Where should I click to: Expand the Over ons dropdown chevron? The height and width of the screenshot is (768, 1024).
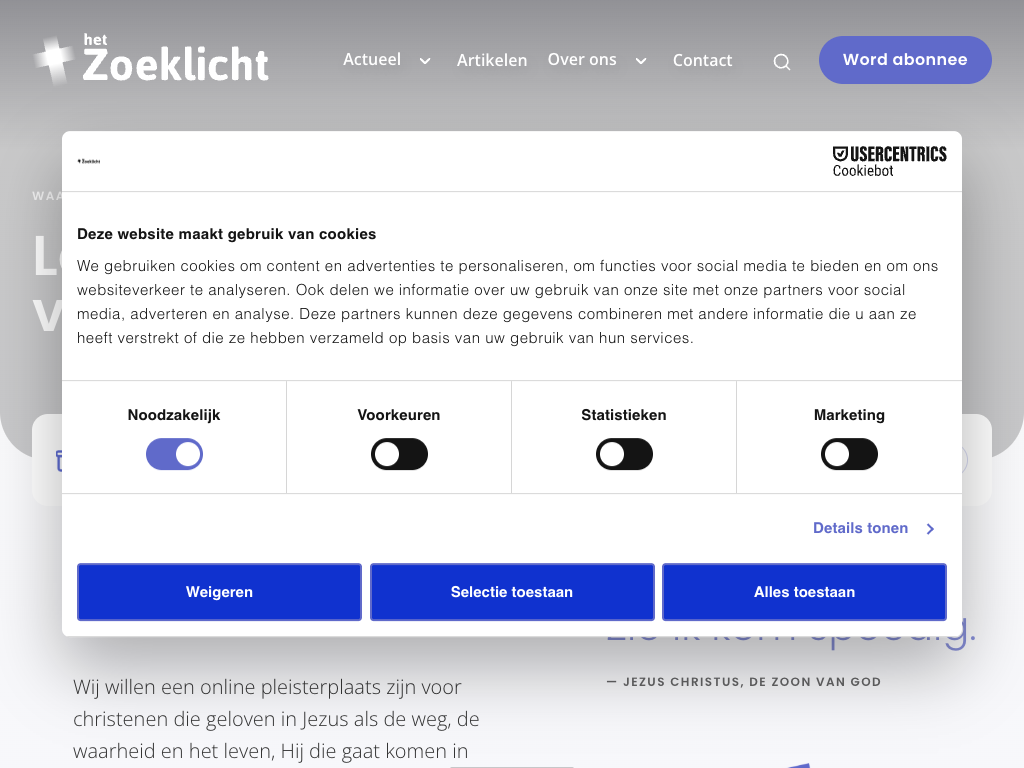coord(641,61)
